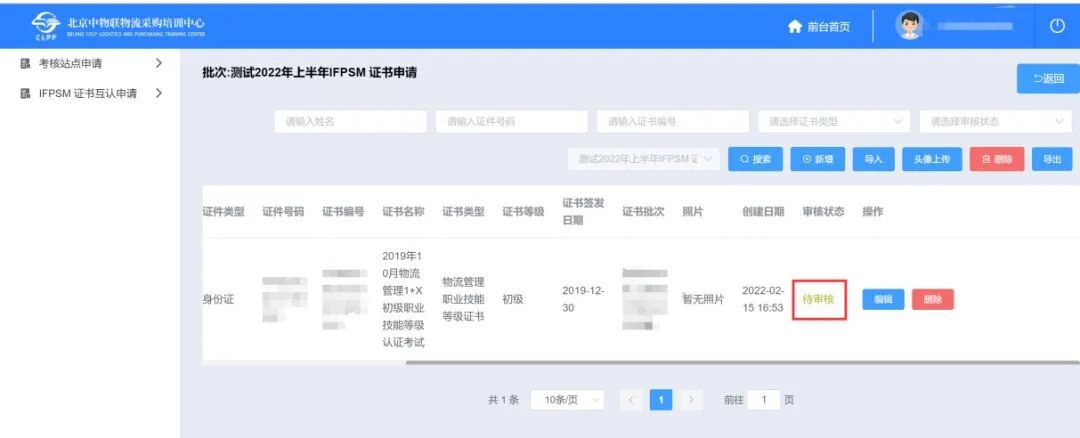Image resolution: width=1080 pixels, height=438 pixels.
Task: Click the 审核状态 column header
Action: coord(823,211)
